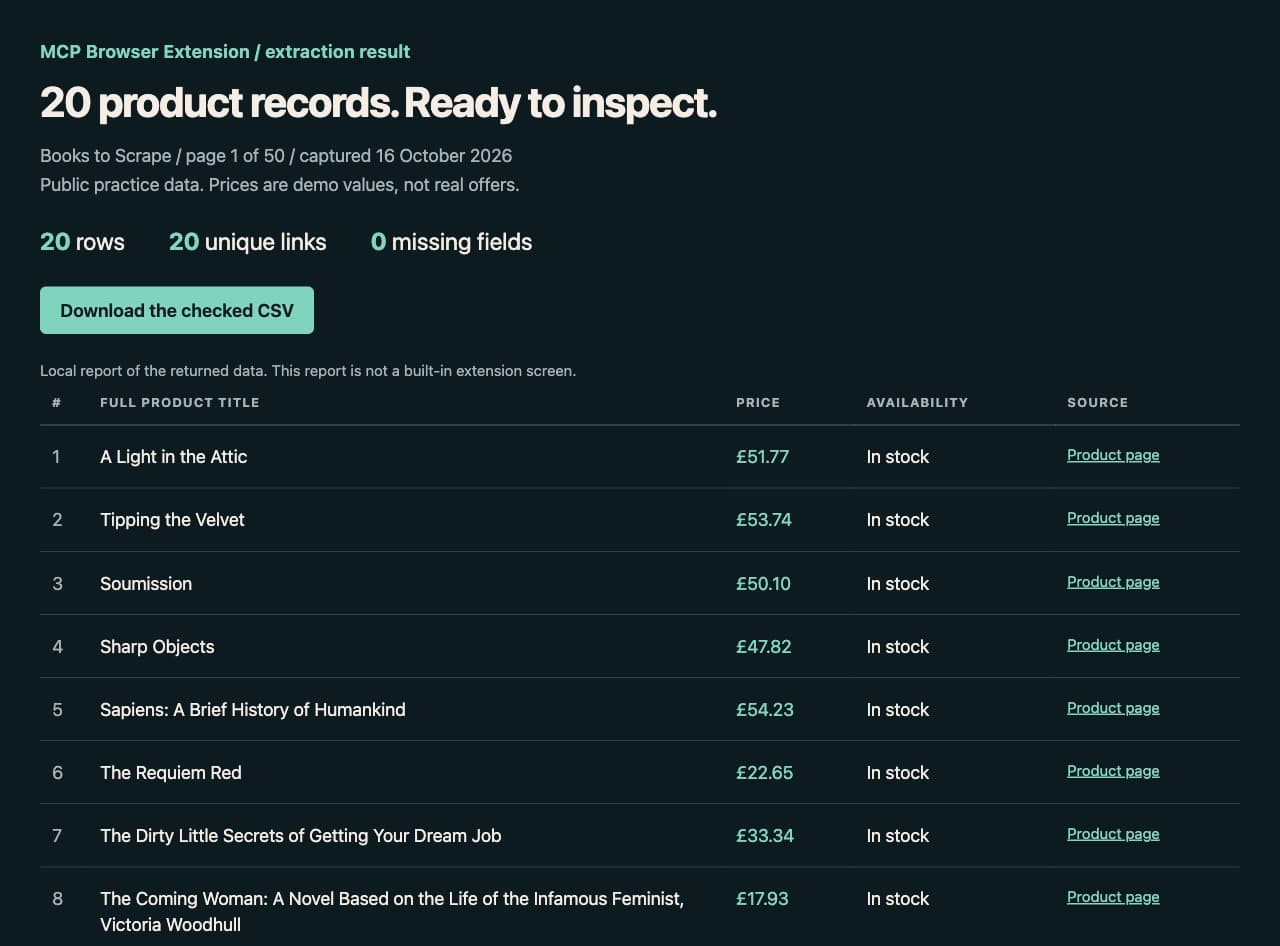Click the PRICE column header
The height and width of the screenshot is (946, 1280).
(758, 402)
